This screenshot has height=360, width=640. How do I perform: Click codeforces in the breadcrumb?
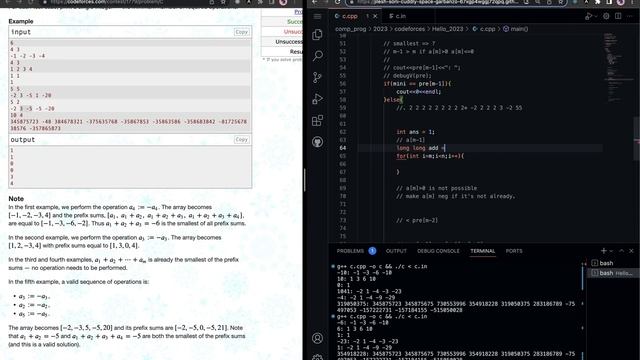pos(410,29)
